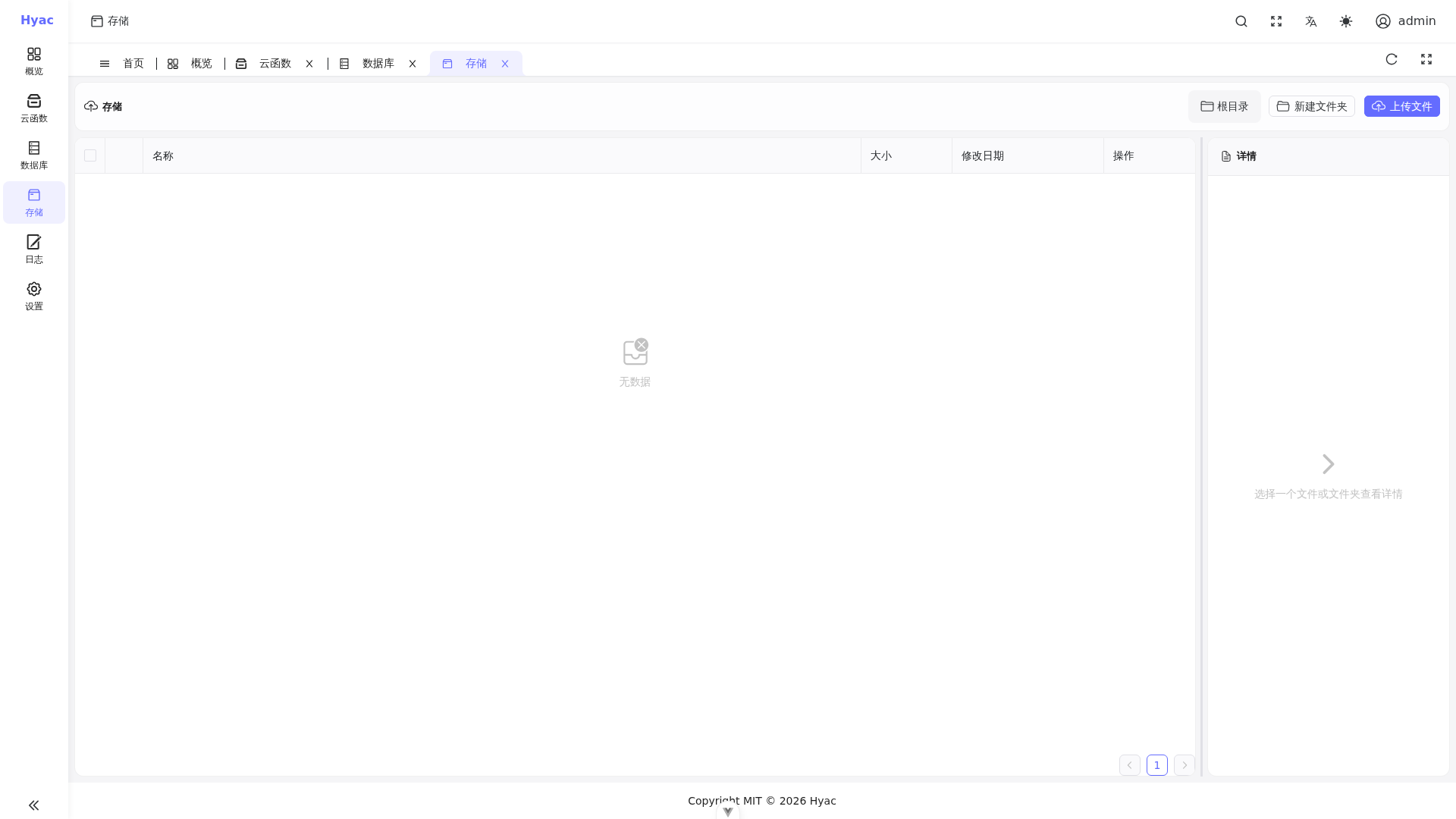Click the 详情 panel header icon
The image size is (1456, 819).
point(1226,156)
